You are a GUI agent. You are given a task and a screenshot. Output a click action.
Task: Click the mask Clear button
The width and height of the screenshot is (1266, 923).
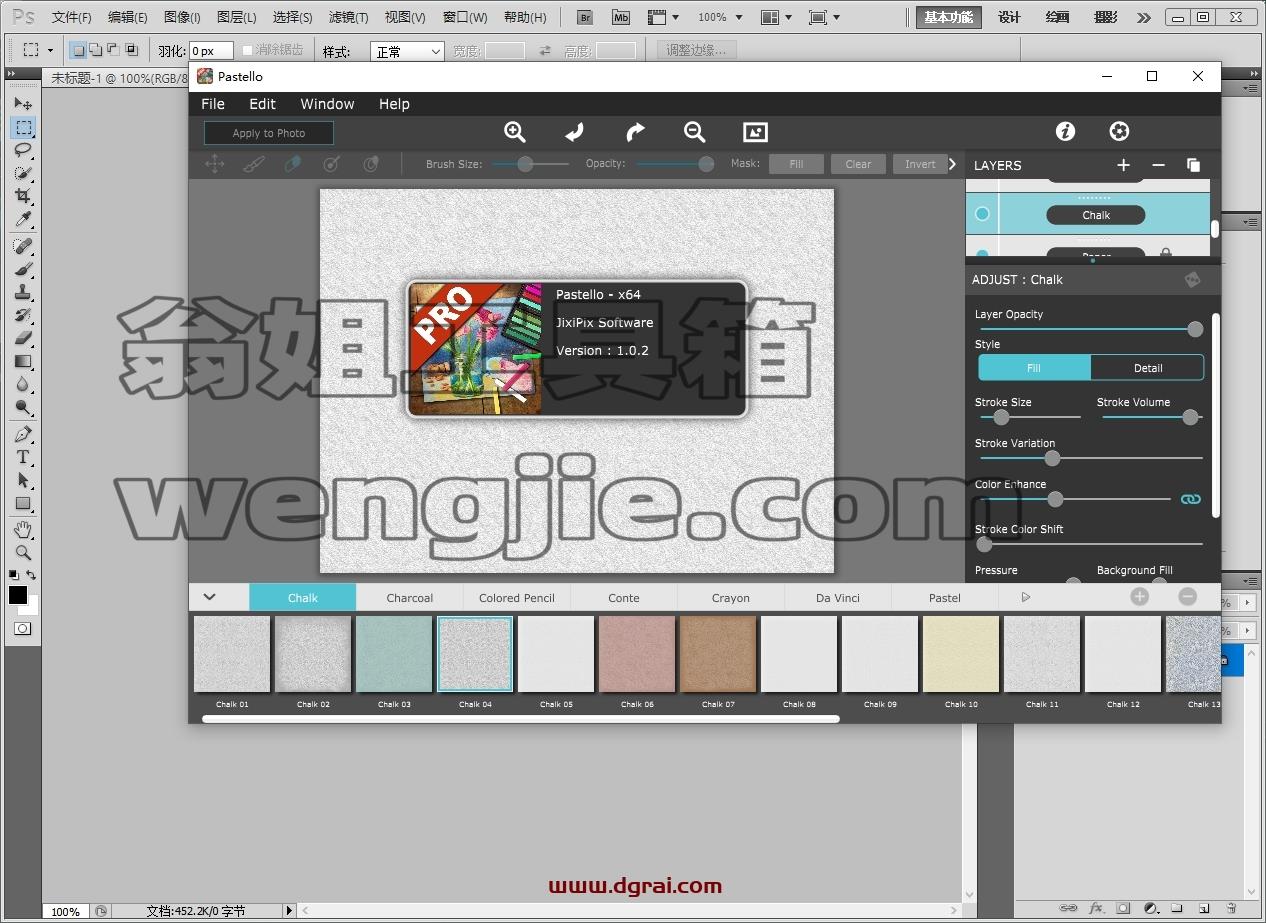point(858,164)
